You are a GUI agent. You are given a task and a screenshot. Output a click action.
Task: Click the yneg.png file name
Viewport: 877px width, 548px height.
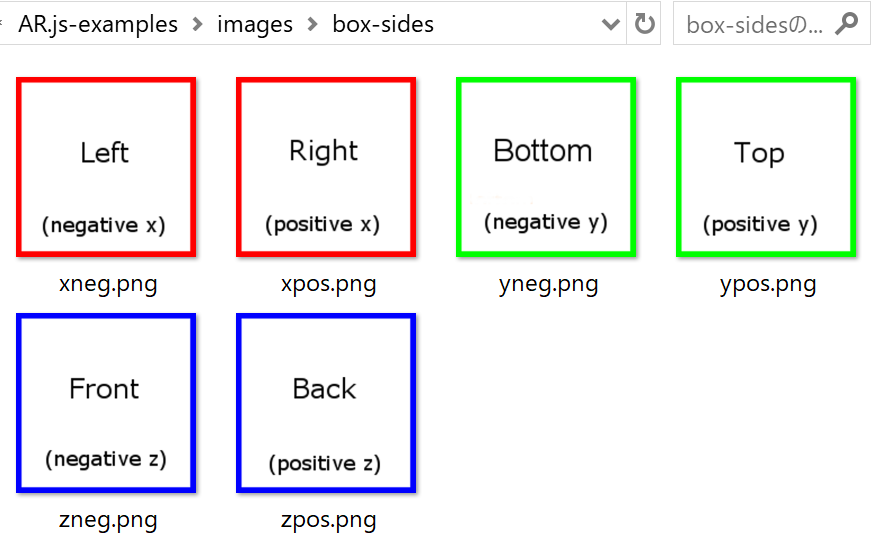(x=548, y=285)
